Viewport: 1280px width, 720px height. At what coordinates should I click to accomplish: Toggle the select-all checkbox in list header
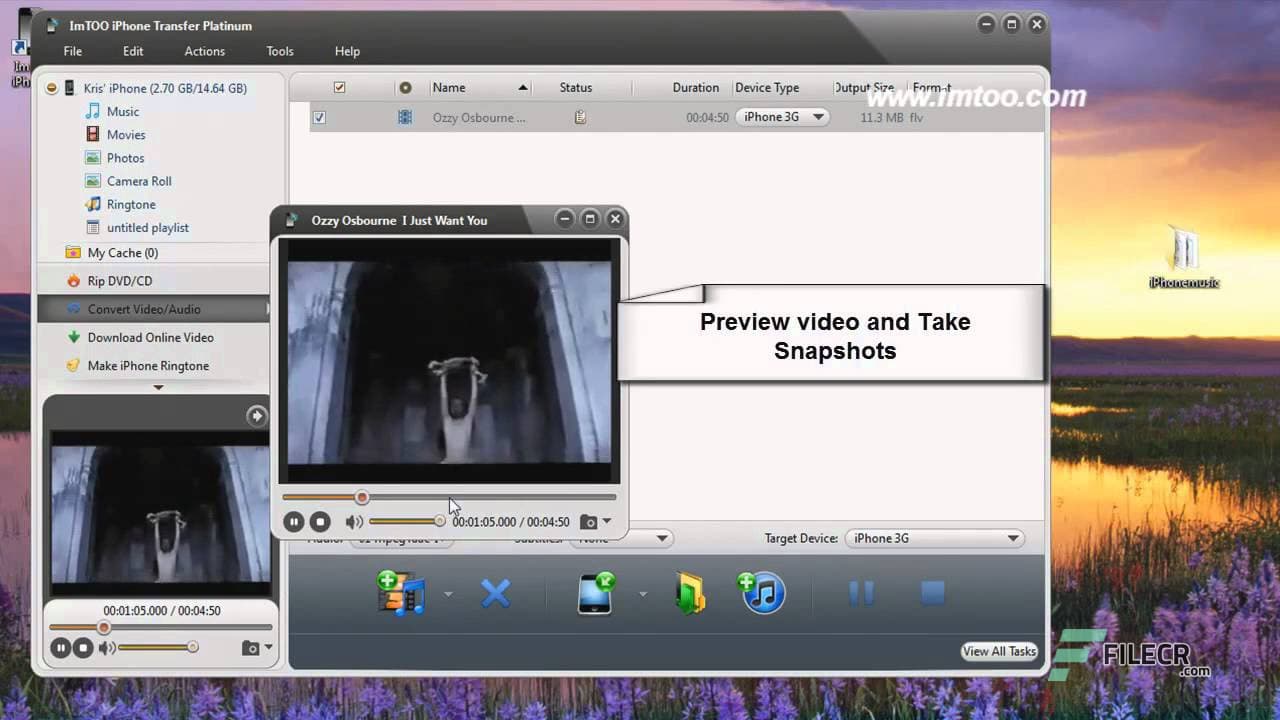(x=339, y=87)
